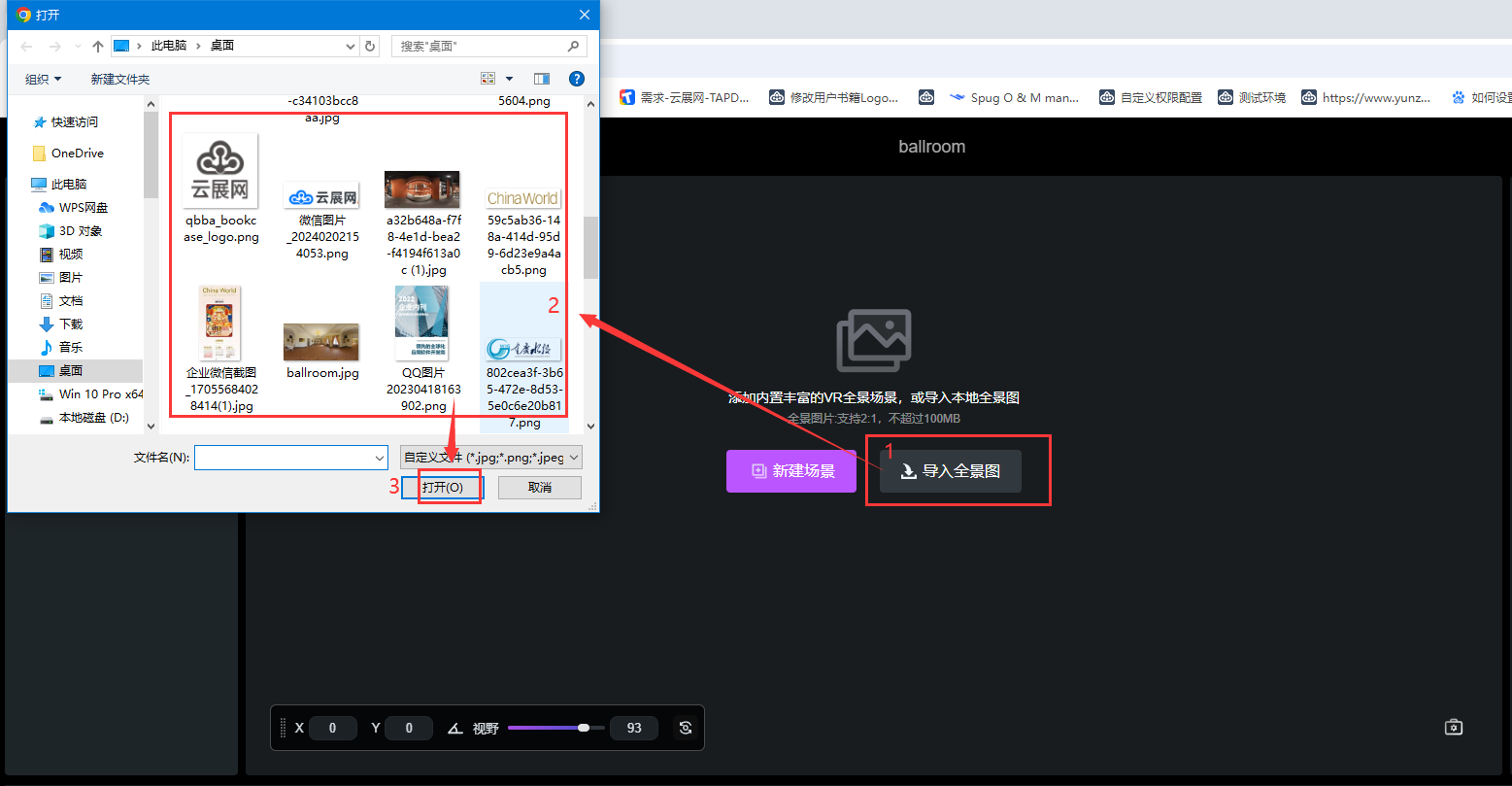The width and height of the screenshot is (1512, 786).
Task: Click the preview pane toggle icon
Action: pos(542,79)
